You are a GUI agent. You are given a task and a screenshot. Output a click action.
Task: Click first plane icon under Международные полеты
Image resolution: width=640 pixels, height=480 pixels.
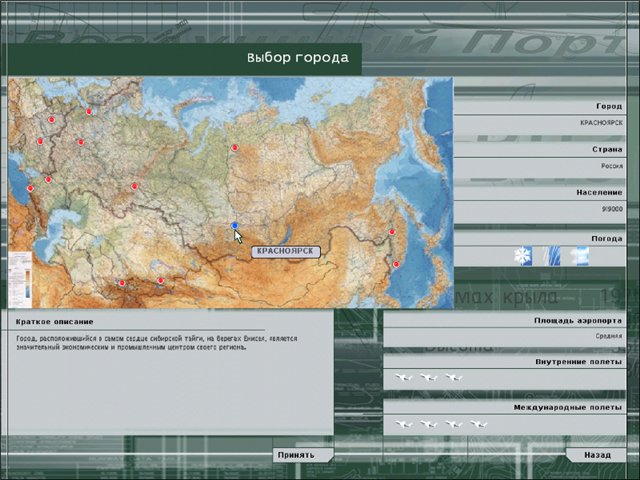point(404,425)
